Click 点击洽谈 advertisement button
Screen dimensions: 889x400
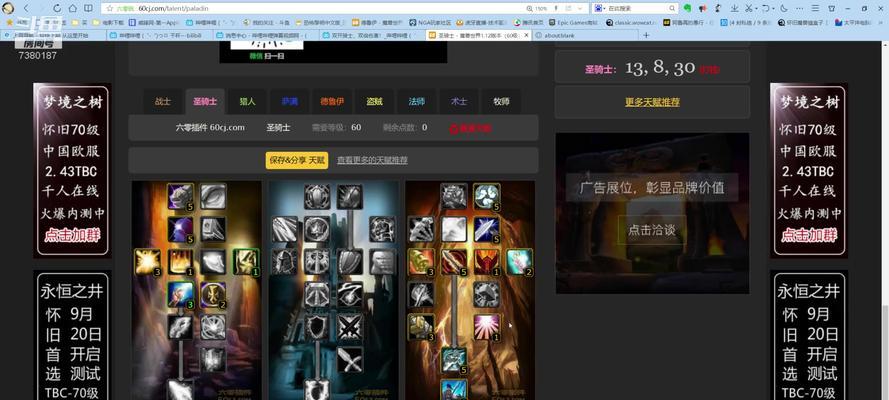click(x=652, y=230)
